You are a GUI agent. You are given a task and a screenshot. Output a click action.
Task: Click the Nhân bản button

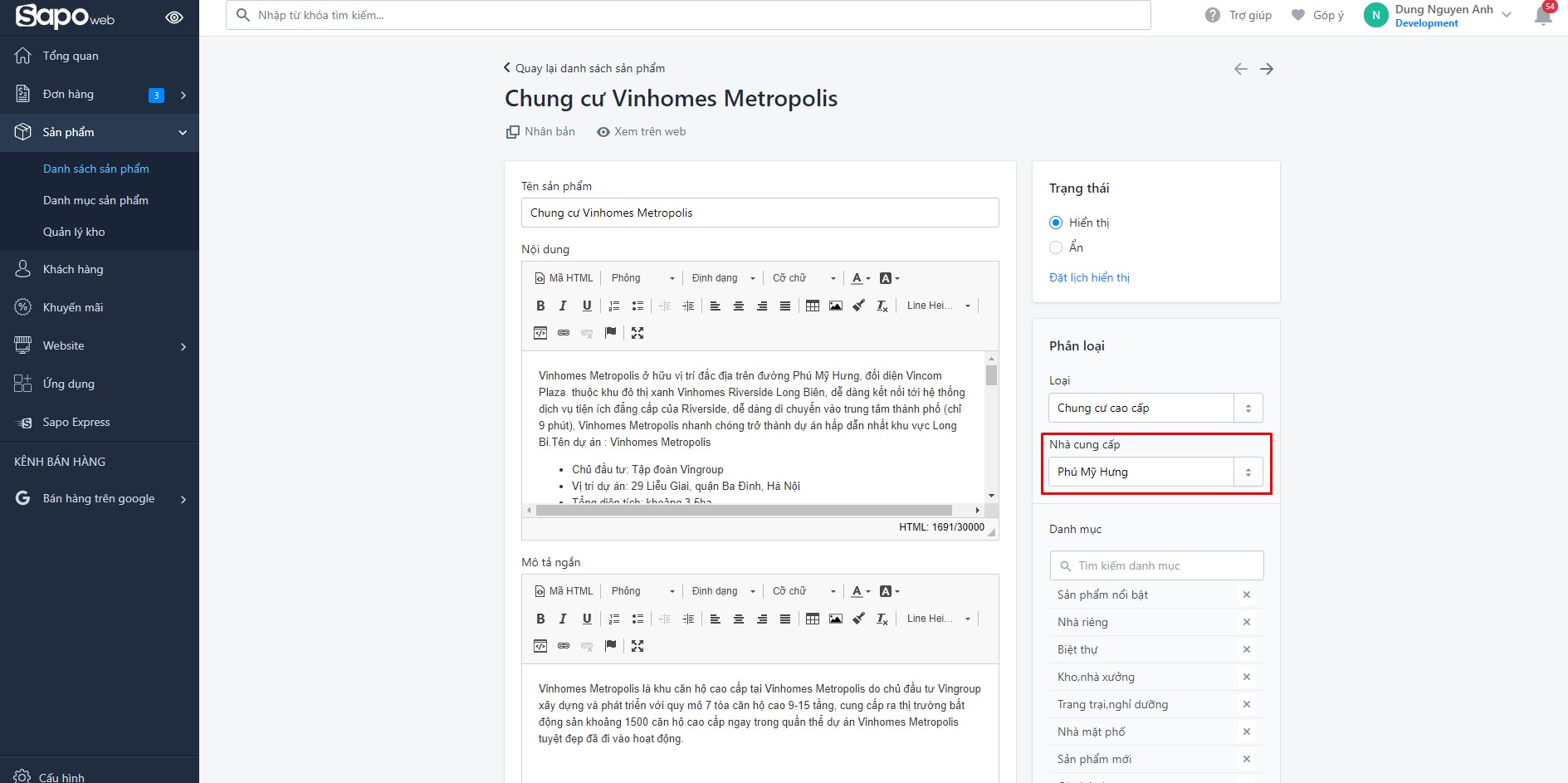pyautogui.click(x=540, y=131)
